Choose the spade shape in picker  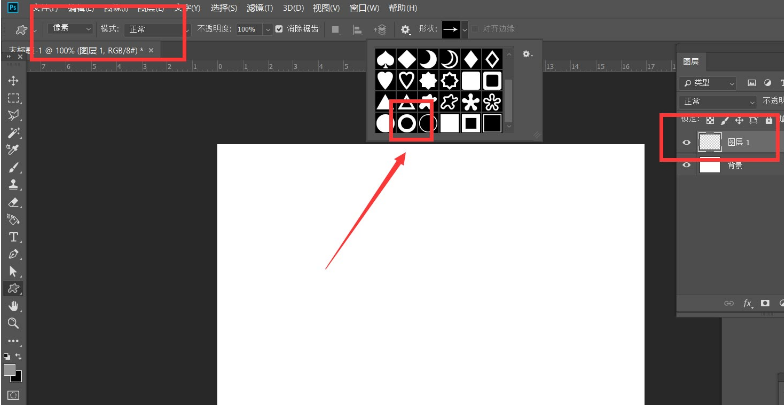384,58
